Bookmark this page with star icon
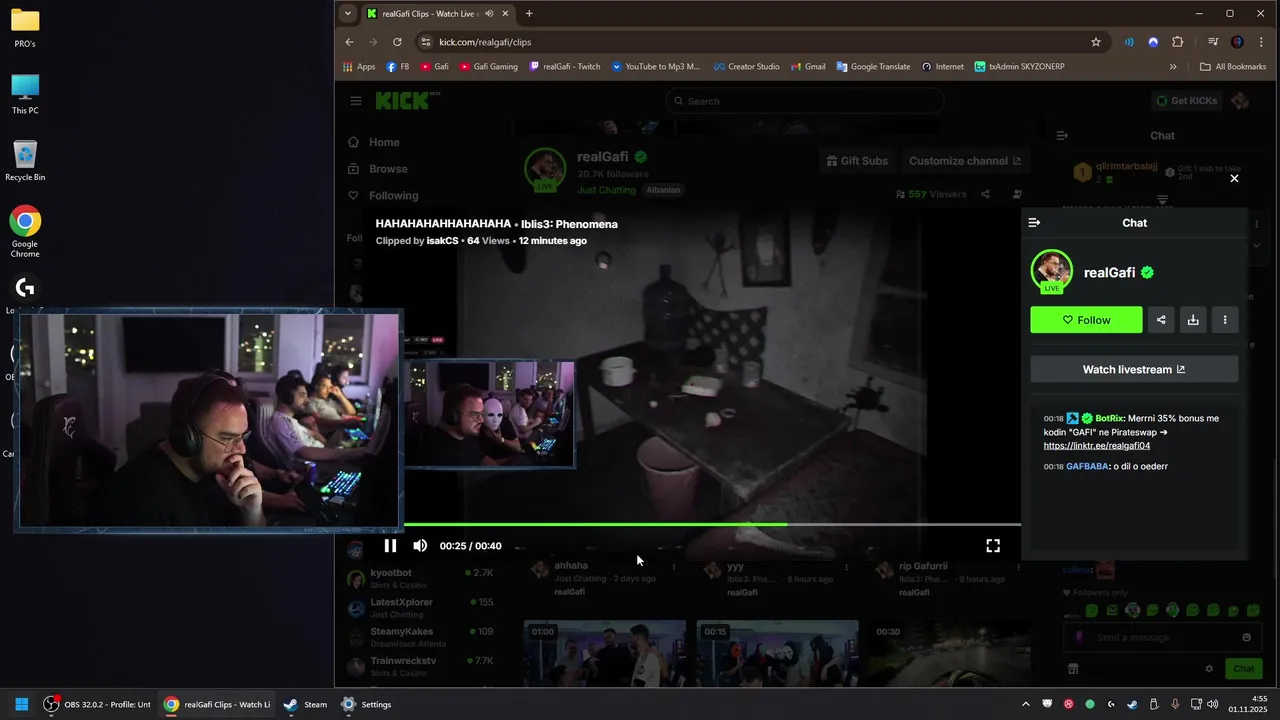The height and width of the screenshot is (720, 1280). pos(1096,42)
